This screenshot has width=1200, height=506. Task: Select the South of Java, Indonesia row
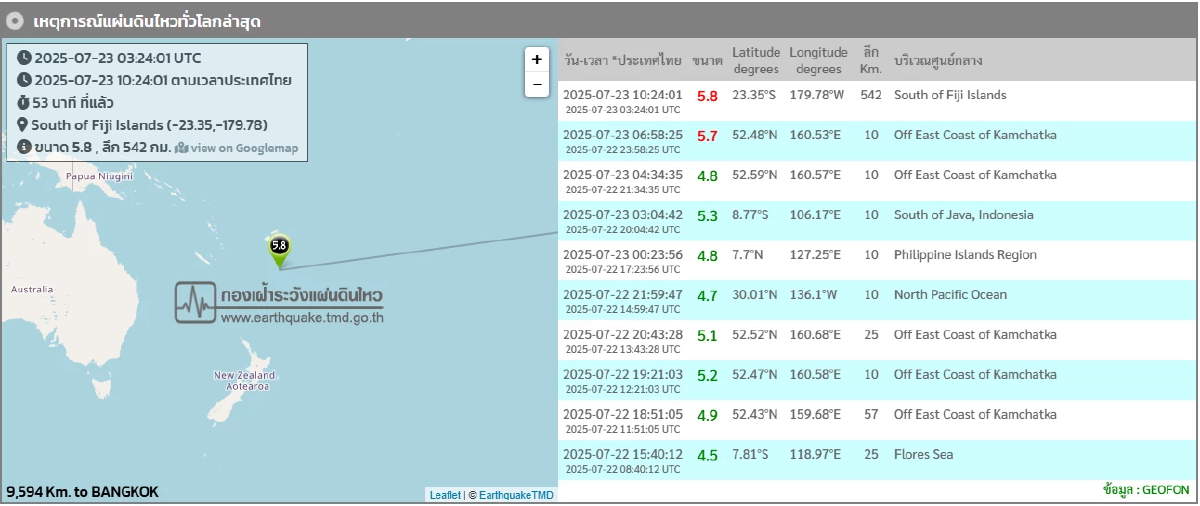tap(876, 221)
